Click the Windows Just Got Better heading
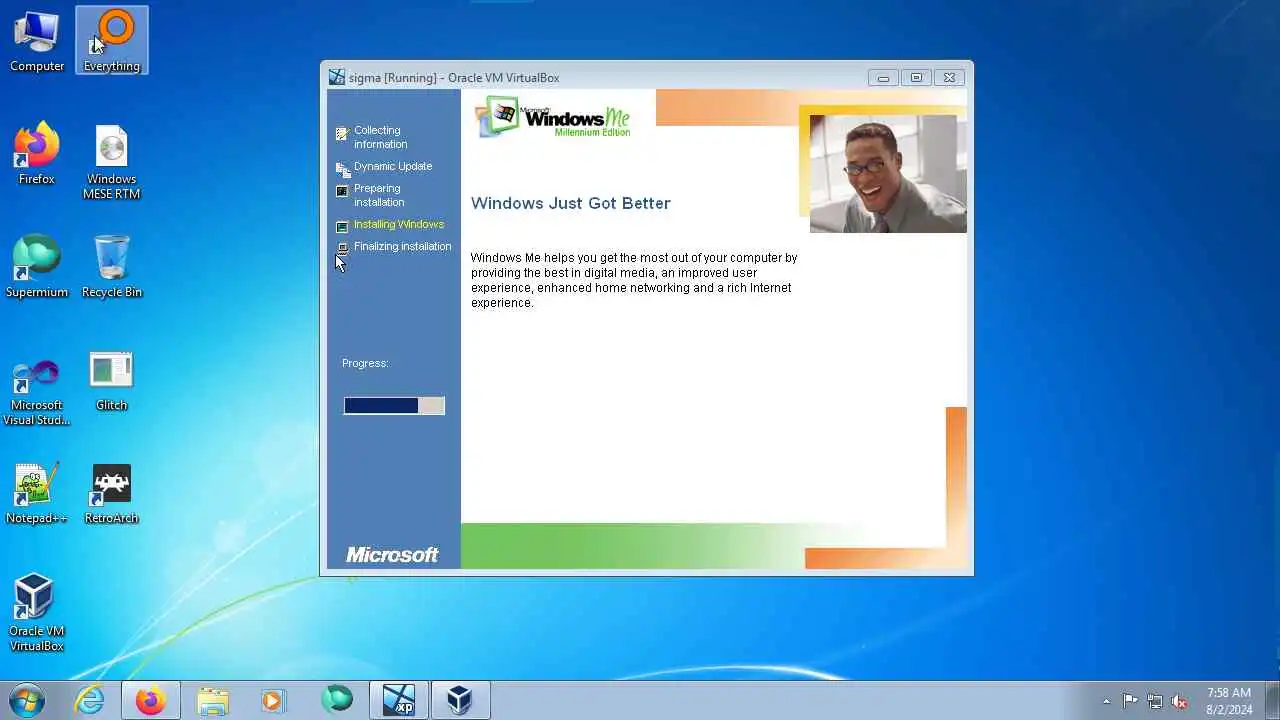The width and height of the screenshot is (1280, 720). point(570,203)
